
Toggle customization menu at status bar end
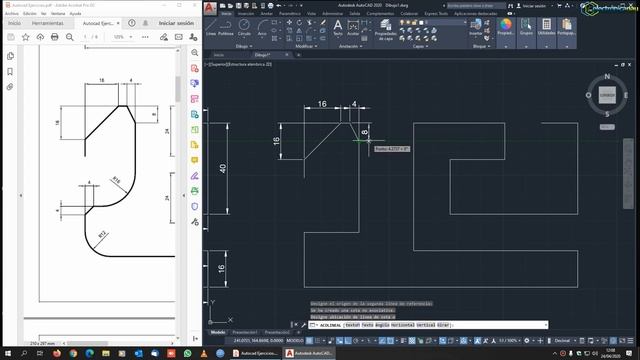point(631,340)
